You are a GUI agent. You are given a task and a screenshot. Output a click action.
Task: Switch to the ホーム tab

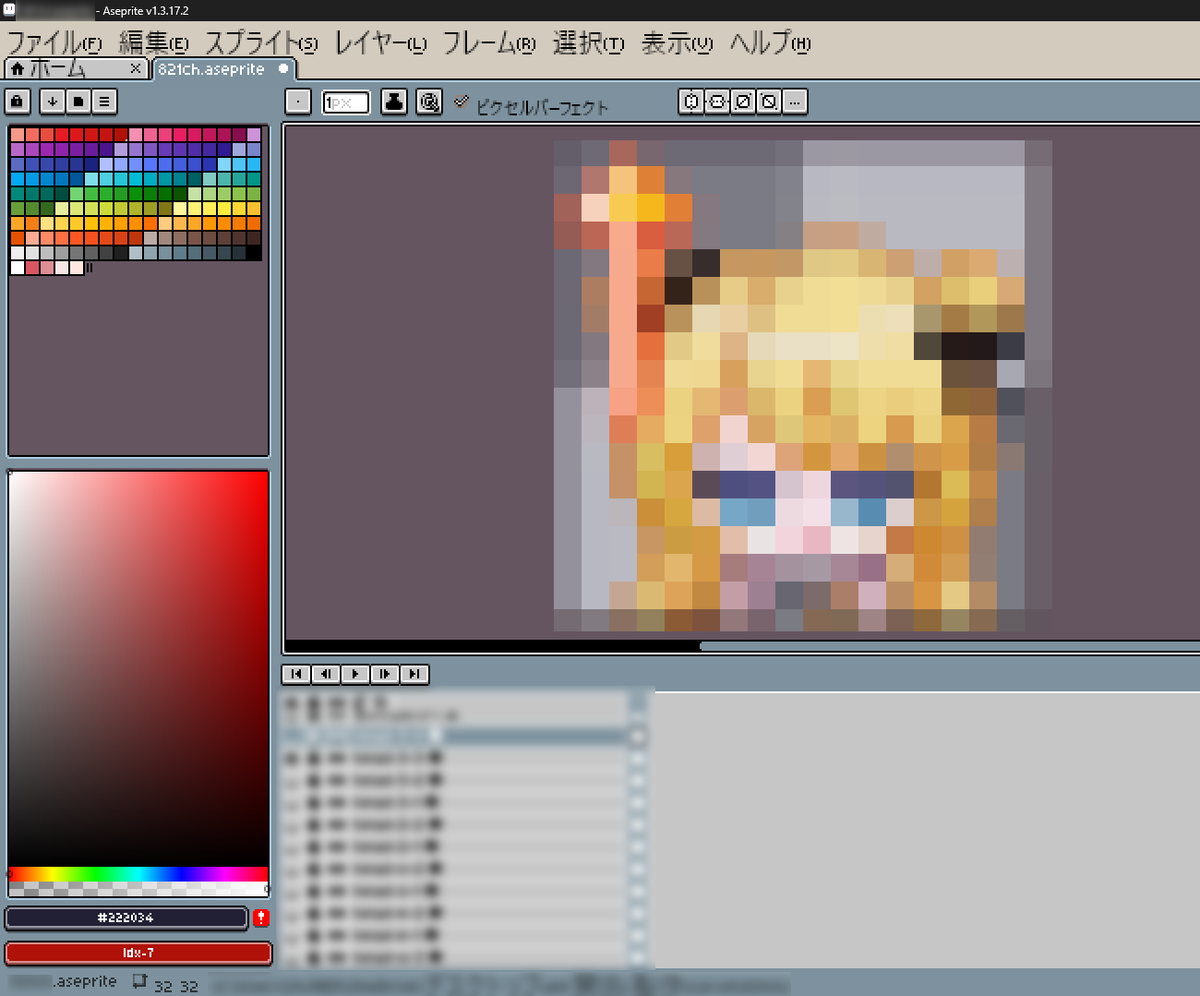[x=76, y=69]
